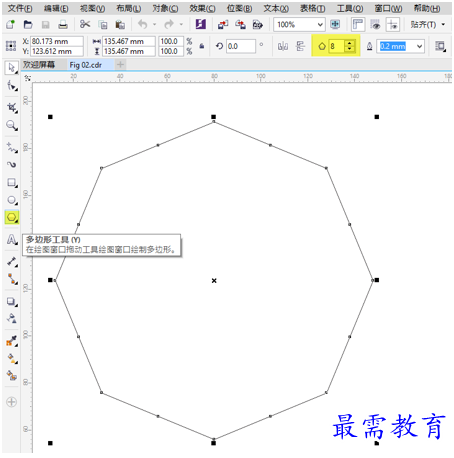Toggle the show guidelines button
The width and height of the screenshot is (454, 458).
pyautogui.click(x=393, y=24)
